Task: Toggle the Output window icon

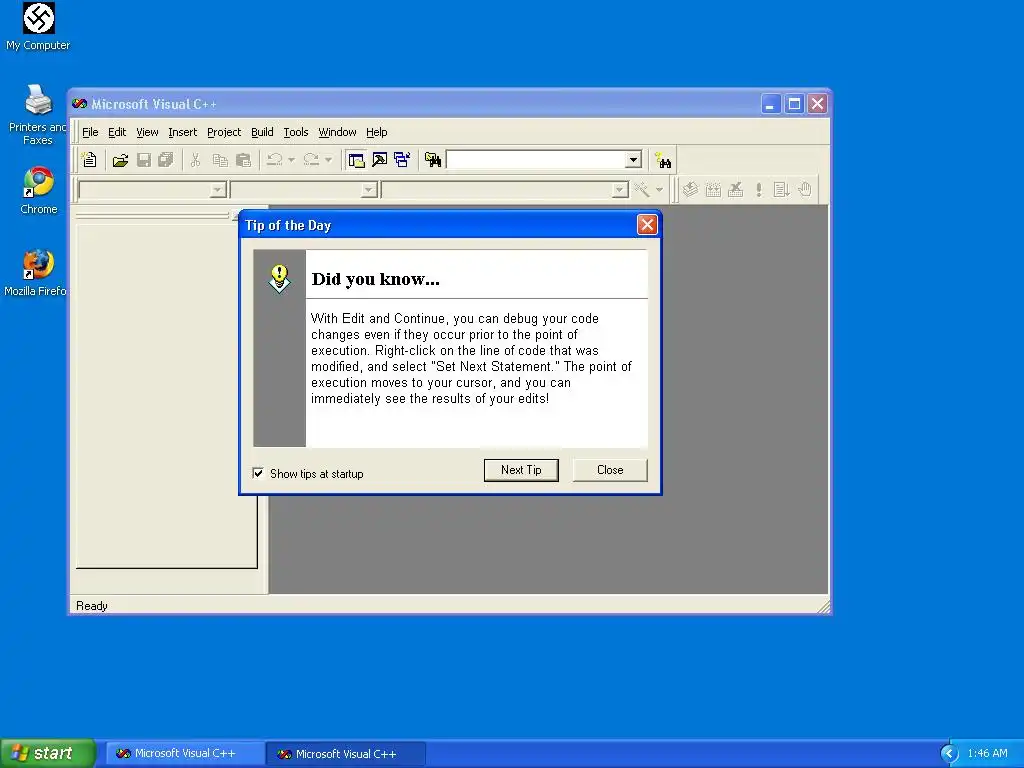Action: coord(379,160)
